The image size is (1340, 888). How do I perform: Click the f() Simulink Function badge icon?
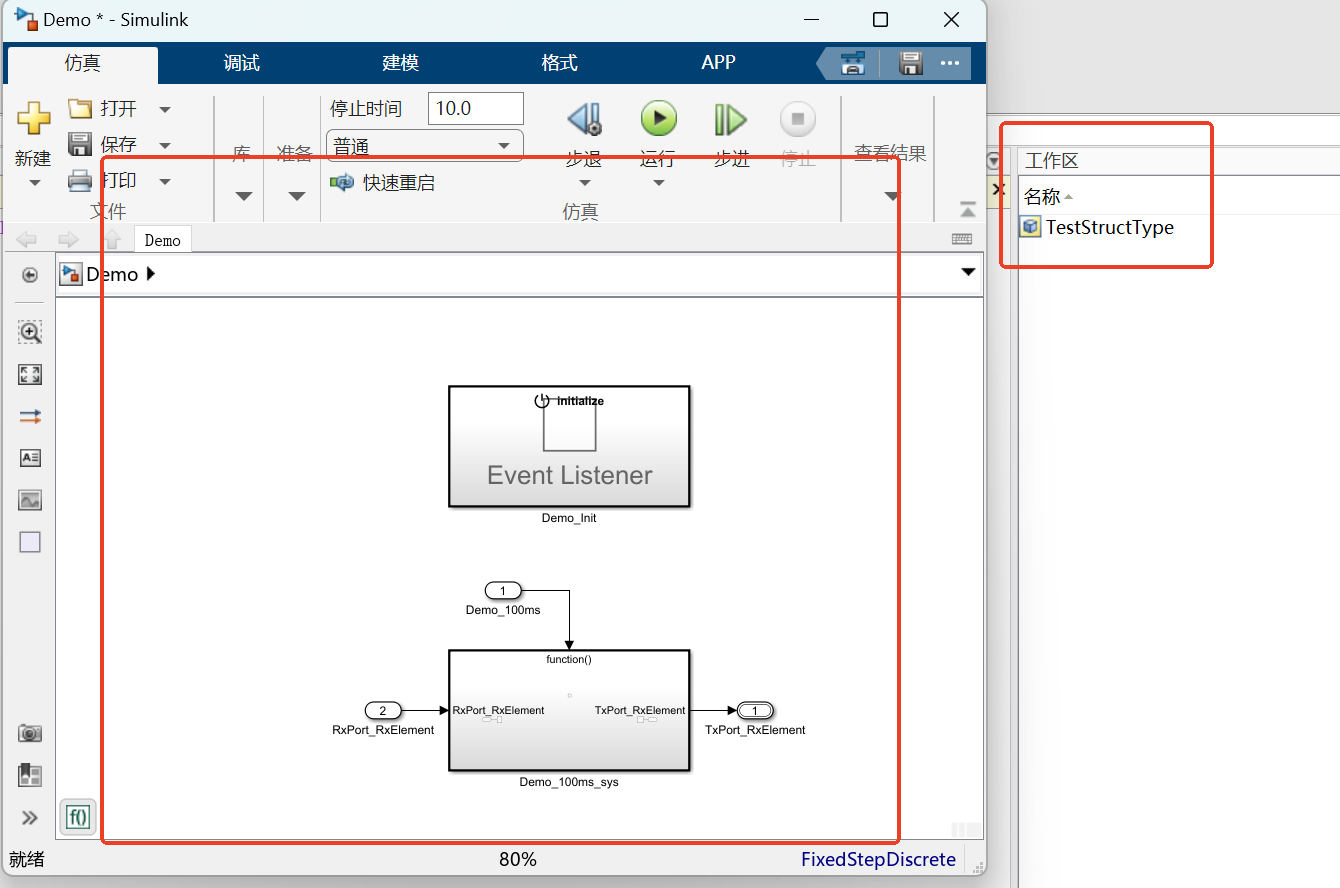click(77, 817)
